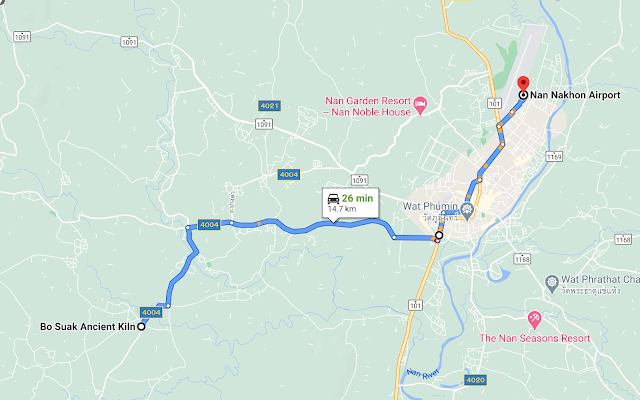Click the Nan River label
The image size is (640, 400).
point(423,373)
